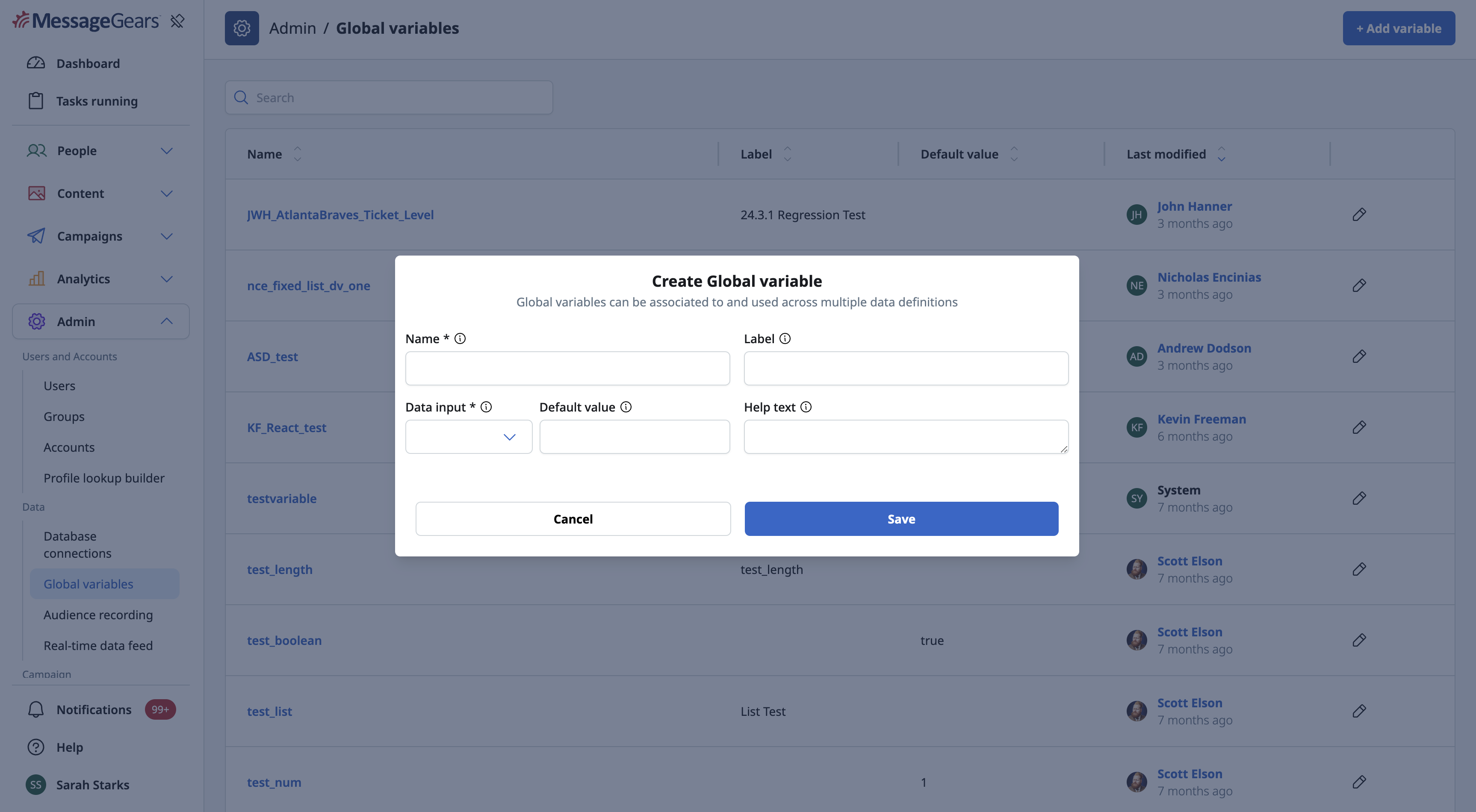The height and width of the screenshot is (812, 1476).
Task: Open the test_num variable link
Action: pos(274,782)
